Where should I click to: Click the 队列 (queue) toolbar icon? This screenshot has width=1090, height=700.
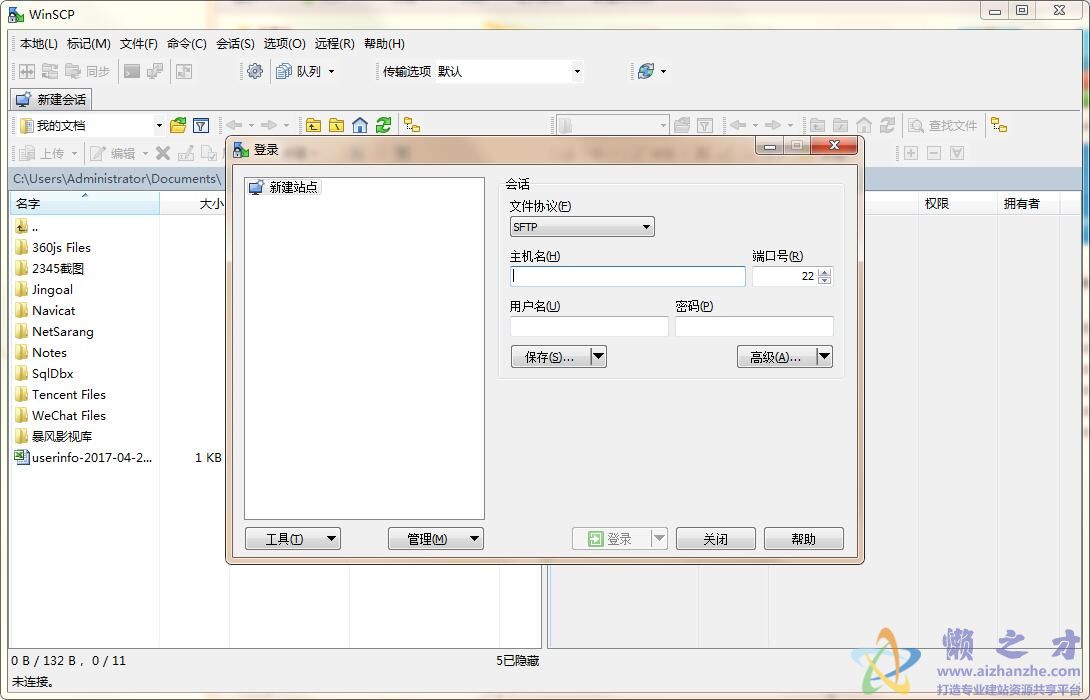pyautogui.click(x=290, y=71)
